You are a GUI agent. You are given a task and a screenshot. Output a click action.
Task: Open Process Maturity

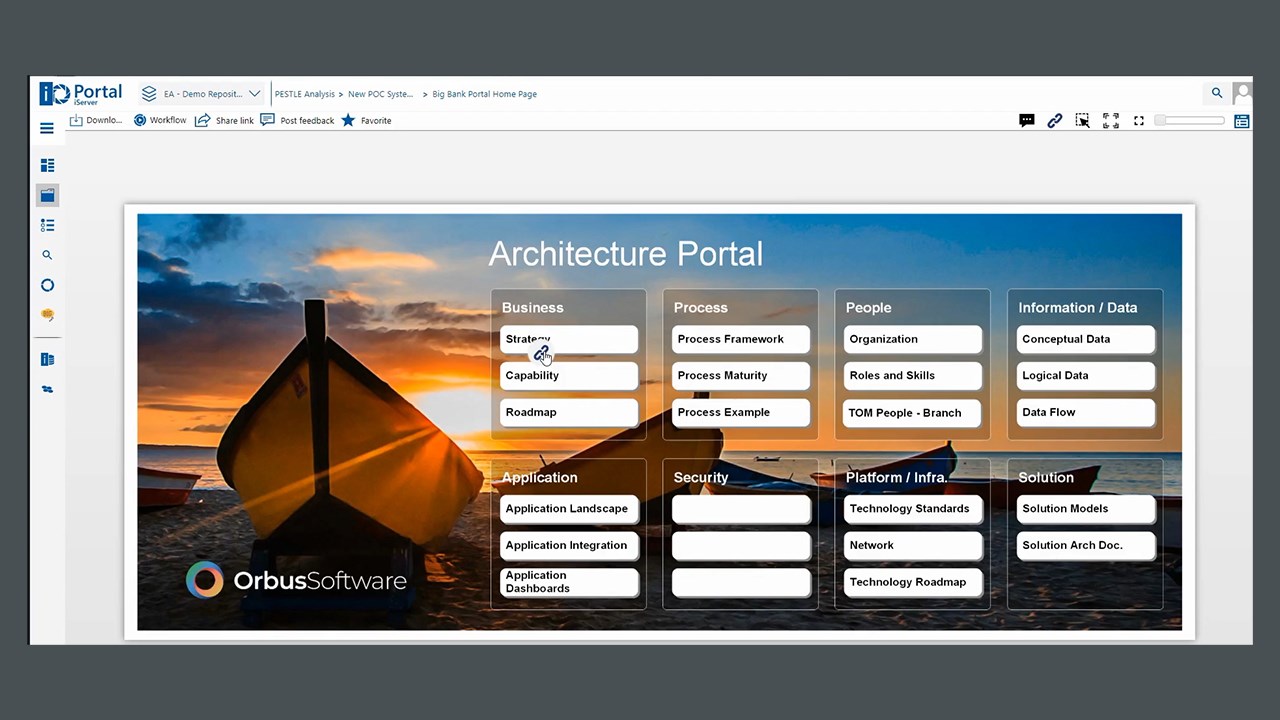(x=741, y=376)
